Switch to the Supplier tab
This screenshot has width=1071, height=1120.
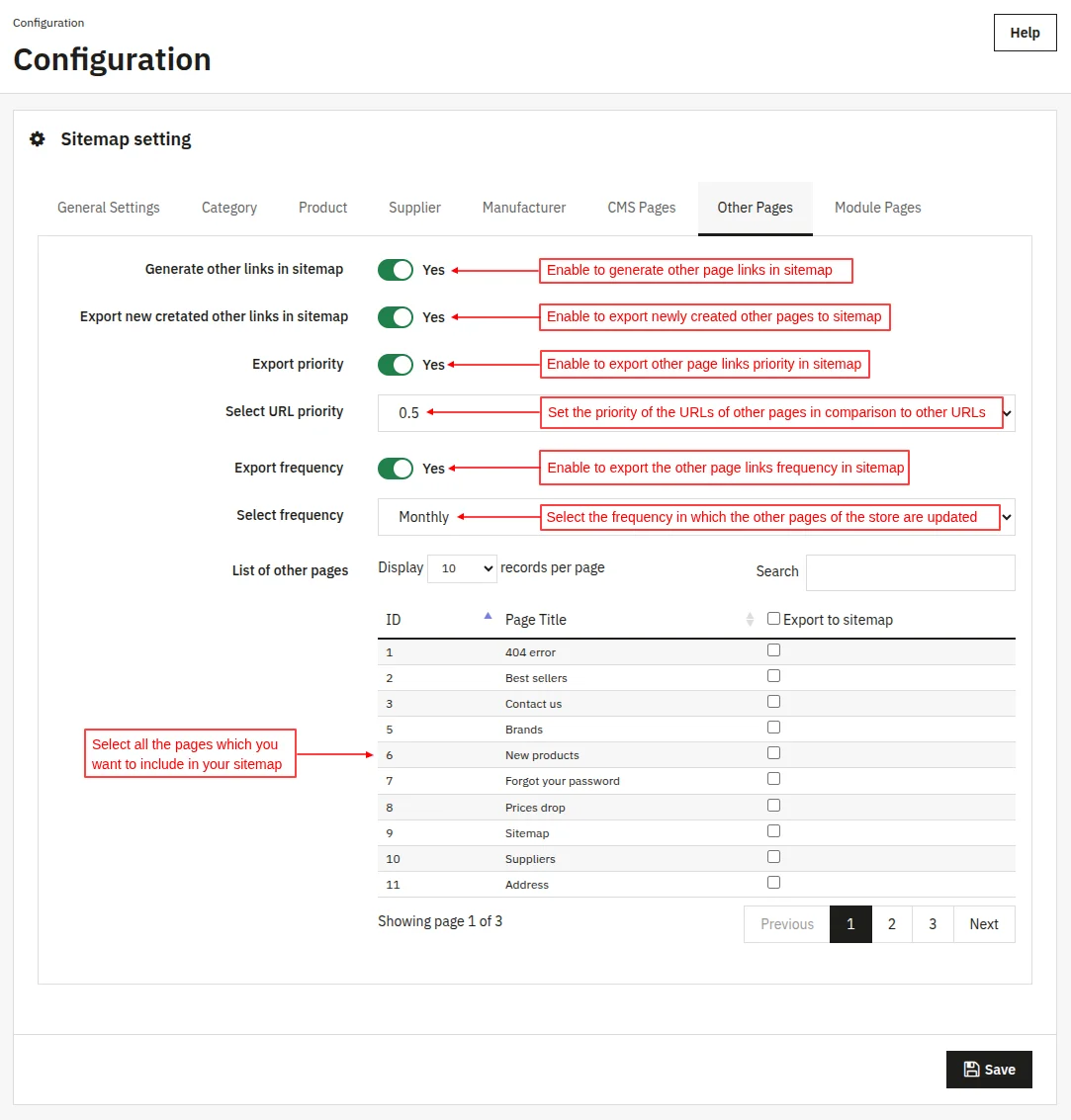pyautogui.click(x=414, y=208)
